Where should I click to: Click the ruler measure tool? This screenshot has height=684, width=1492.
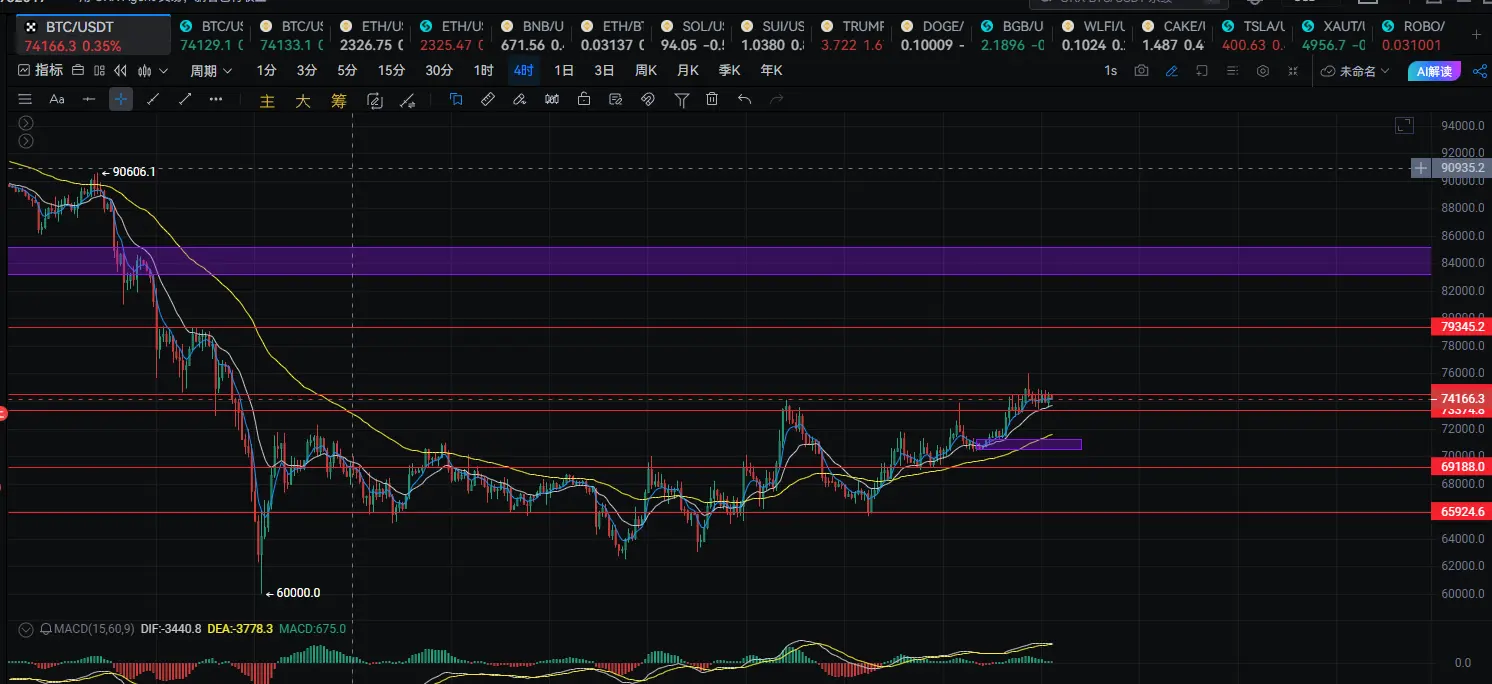pos(487,99)
